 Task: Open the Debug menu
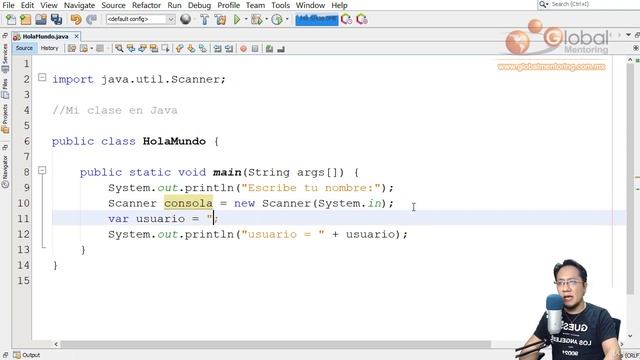[199, 5]
